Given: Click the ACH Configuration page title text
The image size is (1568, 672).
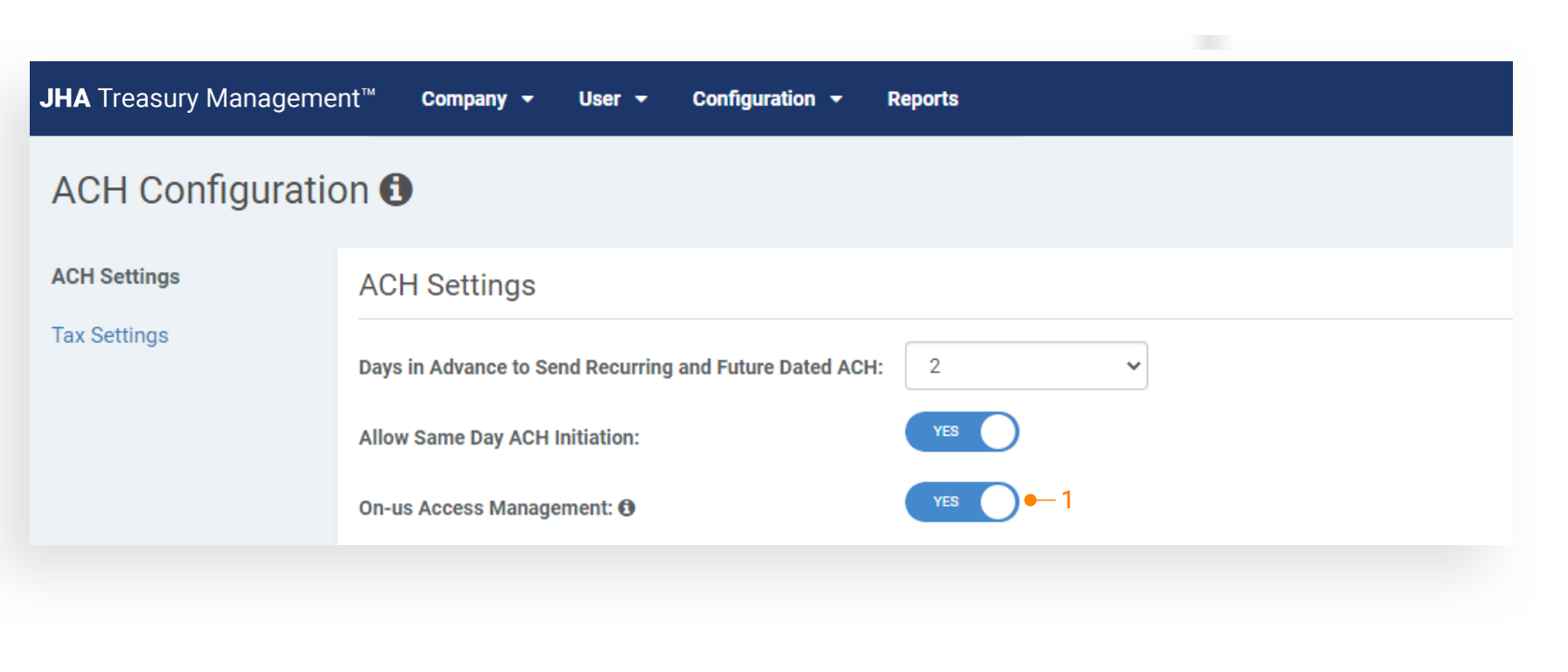Looking at the screenshot, I should 210,190.
